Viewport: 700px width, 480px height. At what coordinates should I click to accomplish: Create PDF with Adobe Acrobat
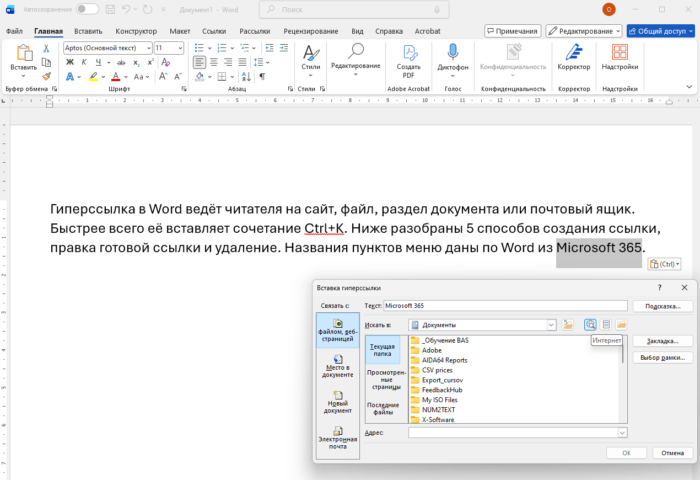[408, 62]
